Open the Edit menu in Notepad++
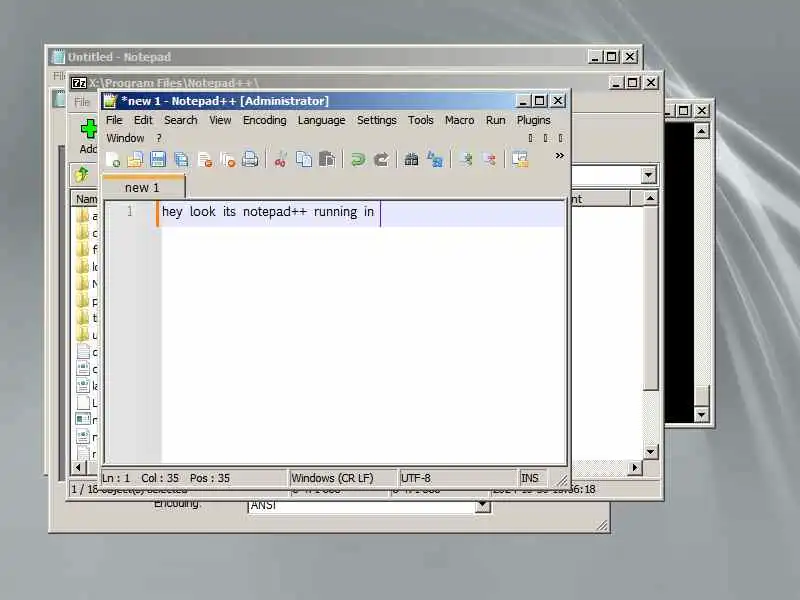 click(x=143, y=120)
